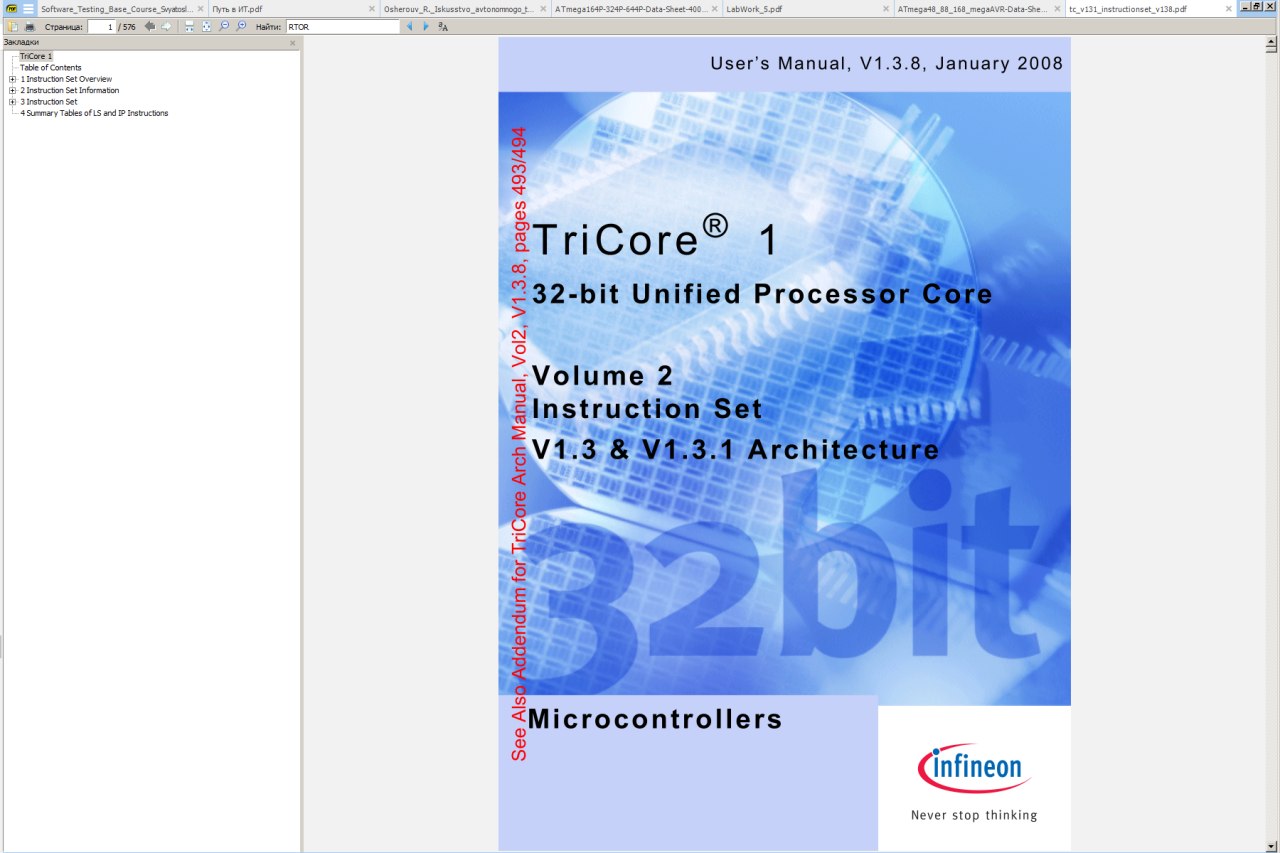Click the 'TriCore 1' title on the cover
1280x853 pixels.
(x=655, y=237)
